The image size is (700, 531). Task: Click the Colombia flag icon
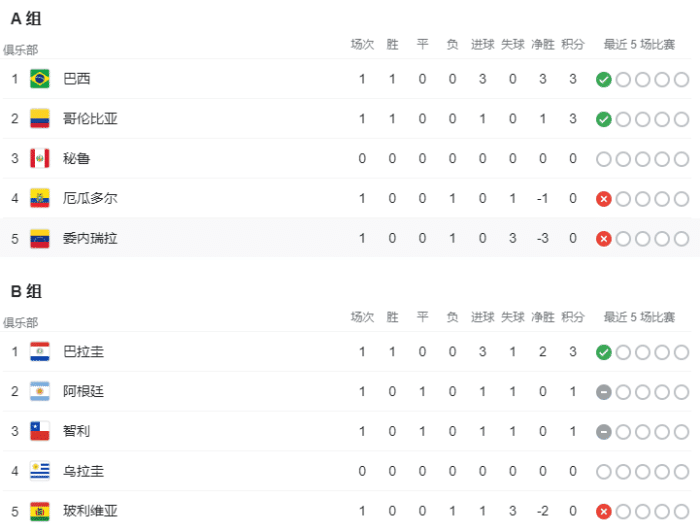tap(40, 119)
